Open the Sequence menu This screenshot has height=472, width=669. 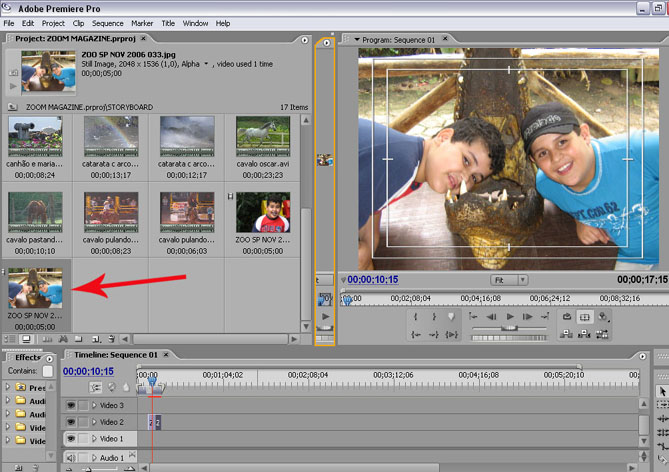(107, 23)
